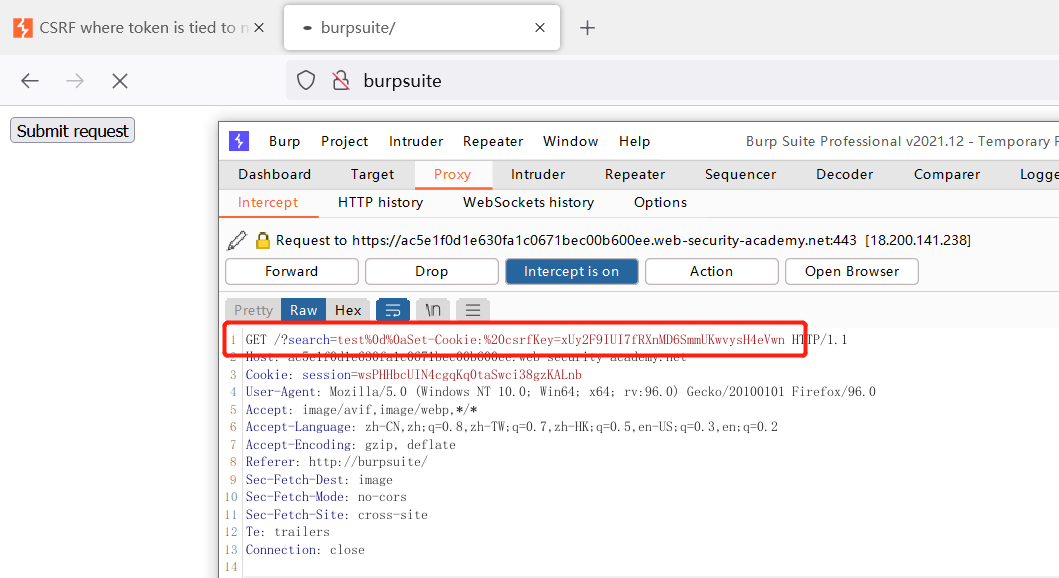Toggle the word wrap icon button
Viewport: 1059px width, 578px height.
click(392, 310)
